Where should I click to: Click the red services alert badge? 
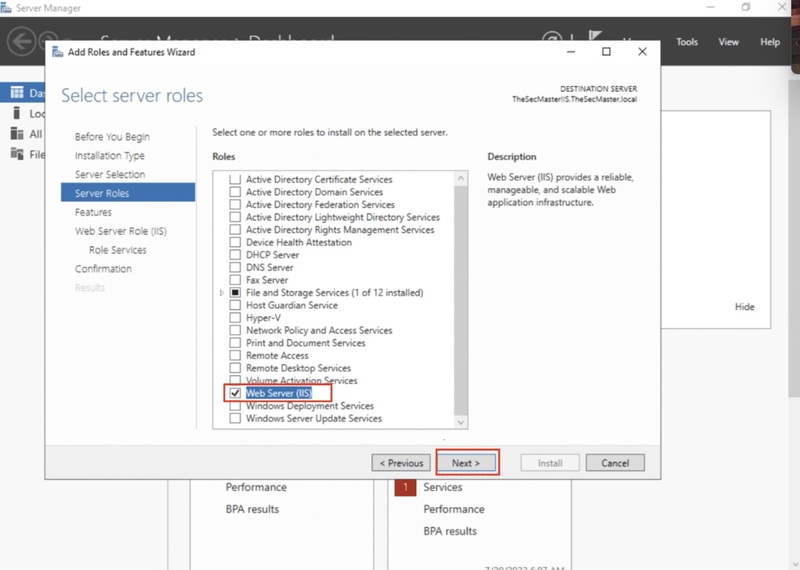pos(405,487)
